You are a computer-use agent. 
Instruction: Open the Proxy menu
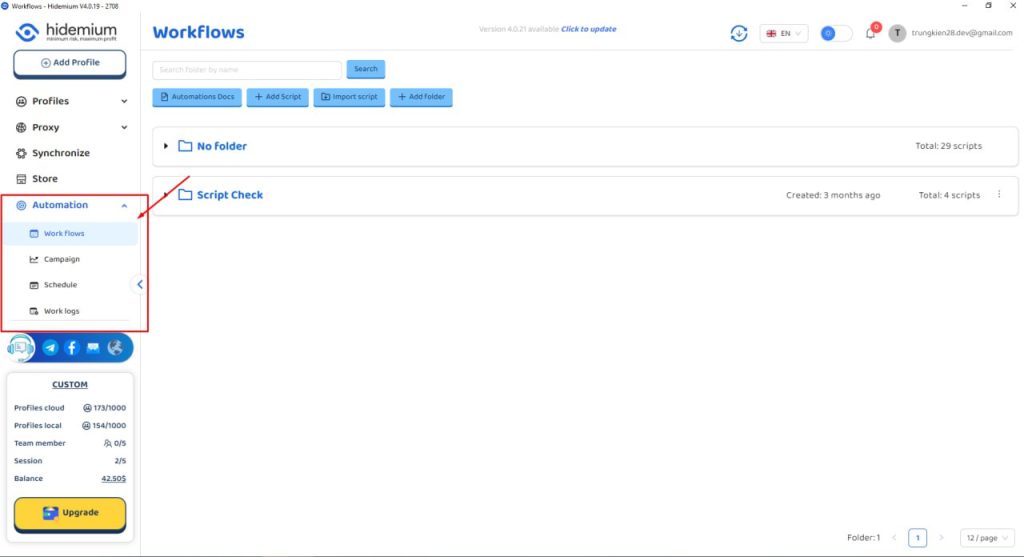(x=71, y=127)
